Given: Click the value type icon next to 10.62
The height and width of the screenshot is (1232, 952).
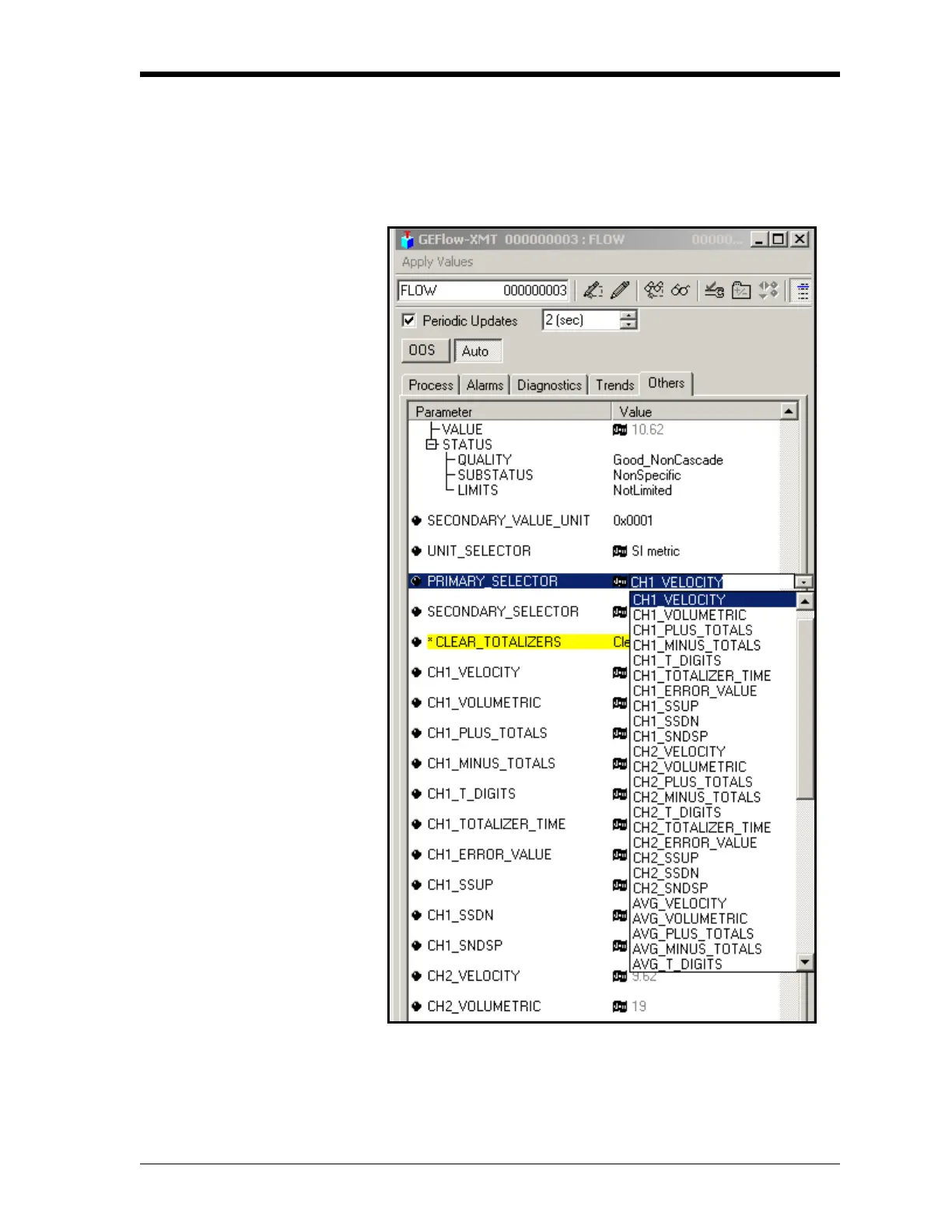Looking at the screenshot, I should point(620,429).
